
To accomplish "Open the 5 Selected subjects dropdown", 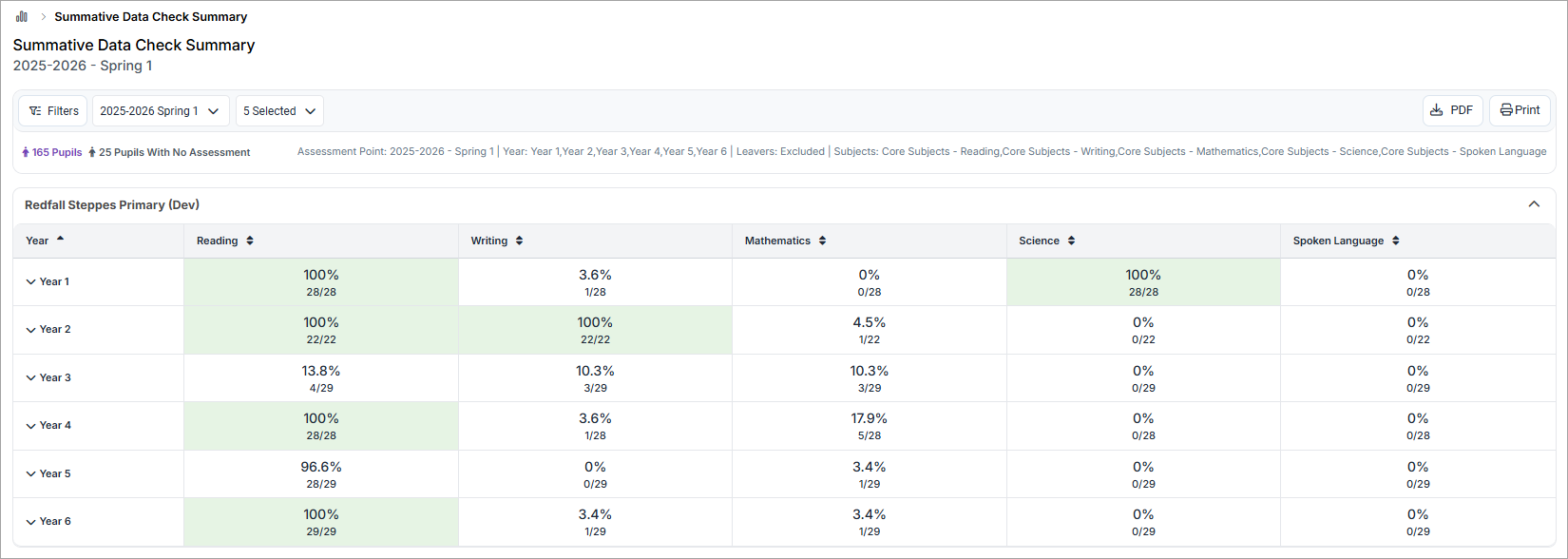I will coord(279,110).
